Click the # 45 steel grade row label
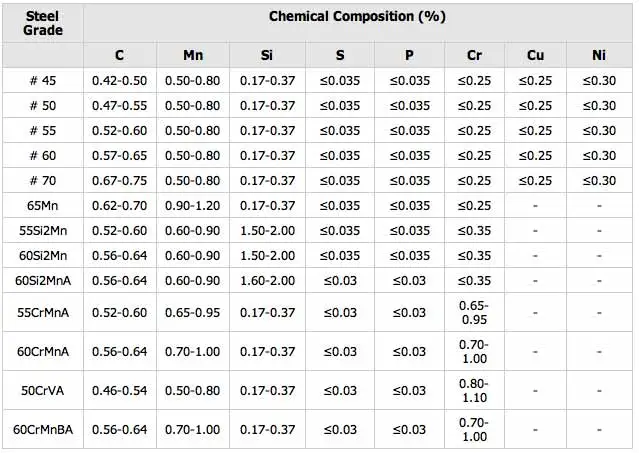This screenshot has width=639, height=453. [x=42, y=81]
